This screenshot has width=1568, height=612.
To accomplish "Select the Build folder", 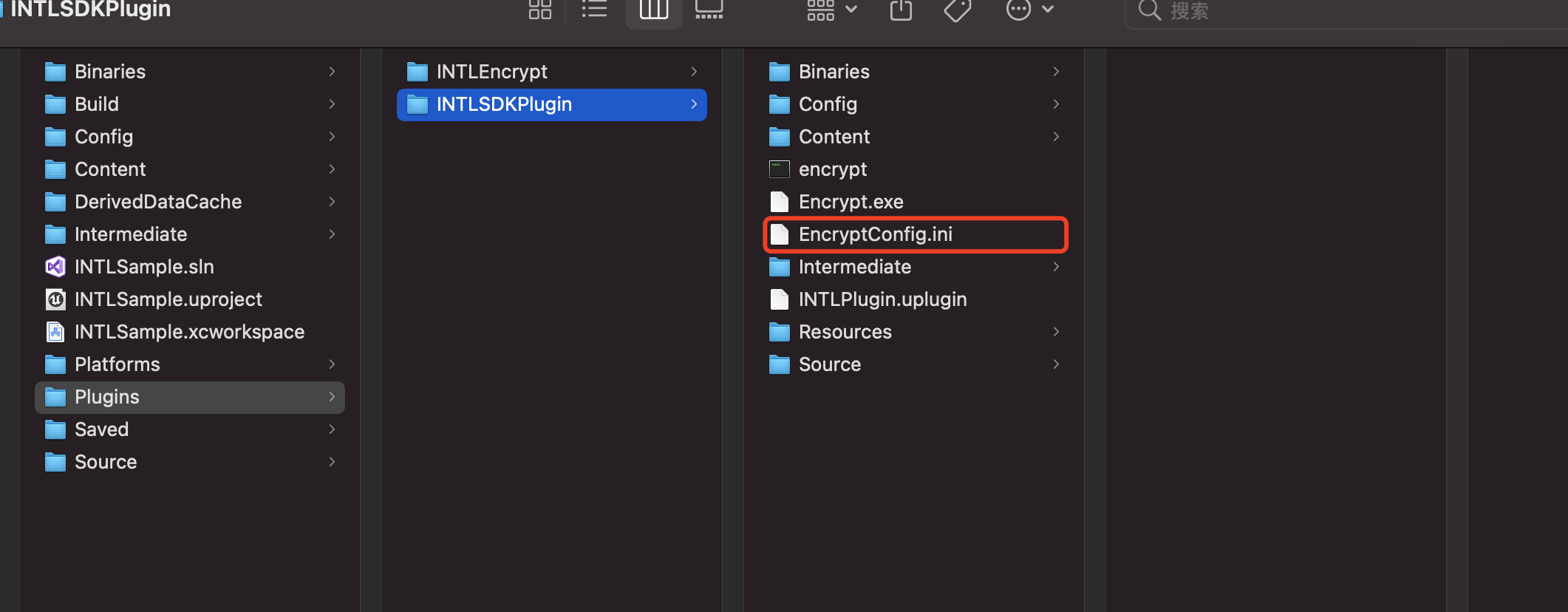I will 190,104.
